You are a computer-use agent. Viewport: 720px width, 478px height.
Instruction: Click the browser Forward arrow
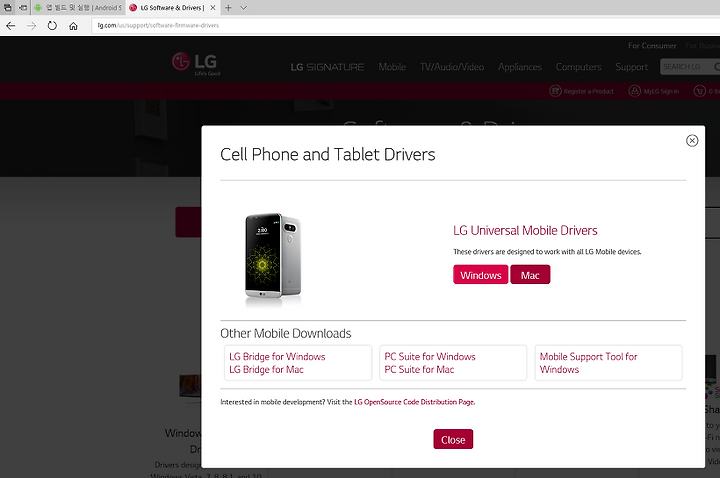pos(31,26)
